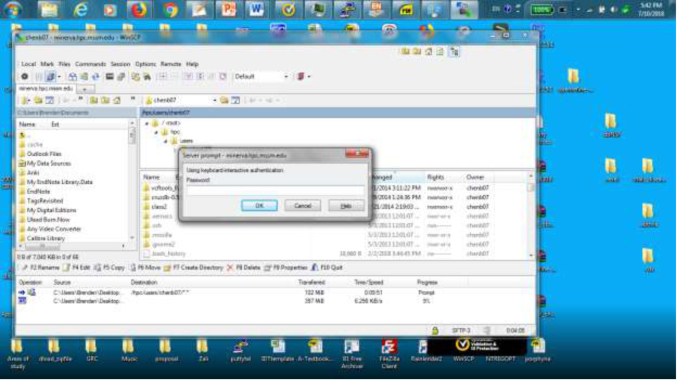Click OK in the Server prompt dialog
The width and height of the screenshot is (700, 387).
coord(259,205)
